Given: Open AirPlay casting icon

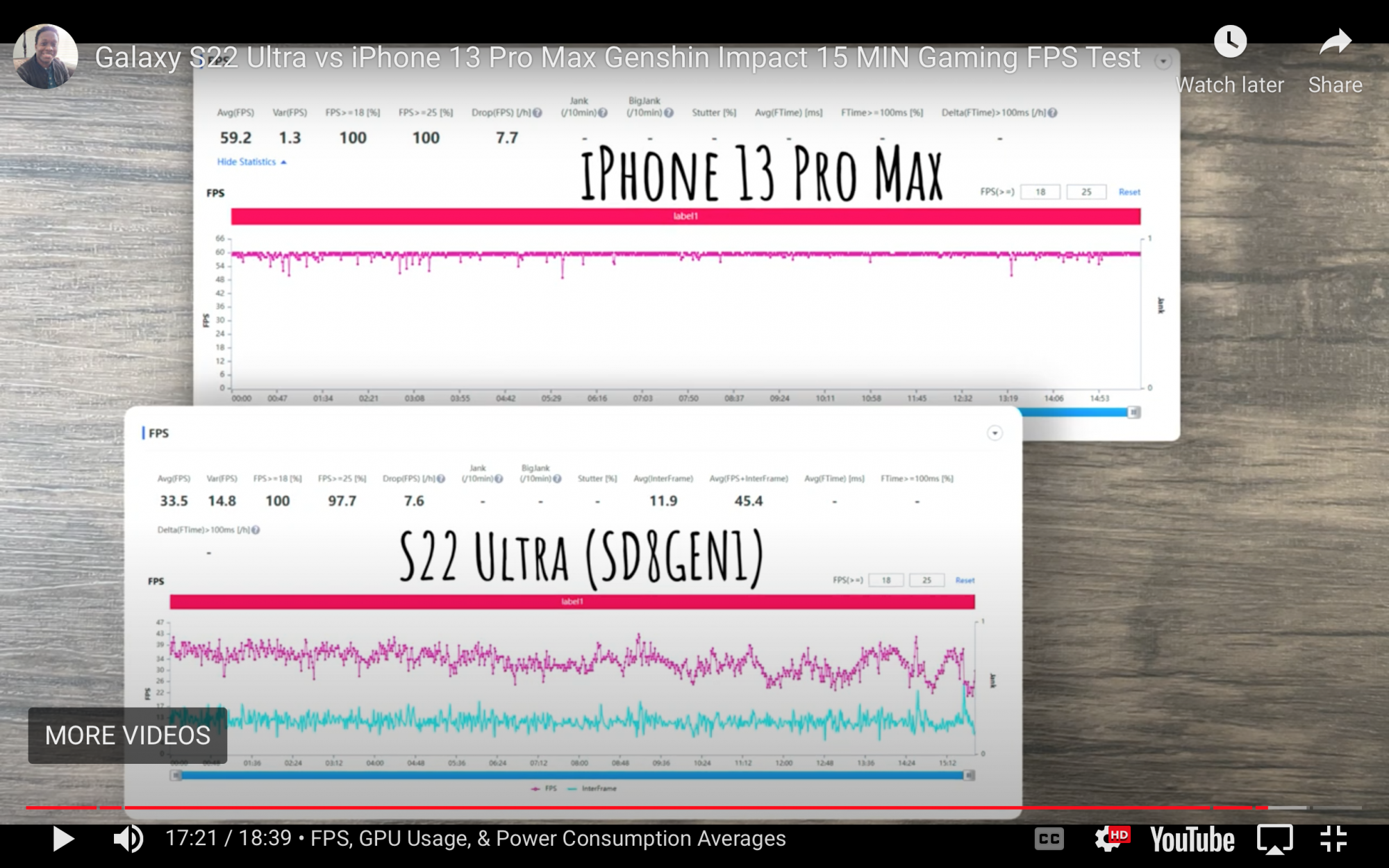Looking at the screenshot, I should [x=1274, y=839].
